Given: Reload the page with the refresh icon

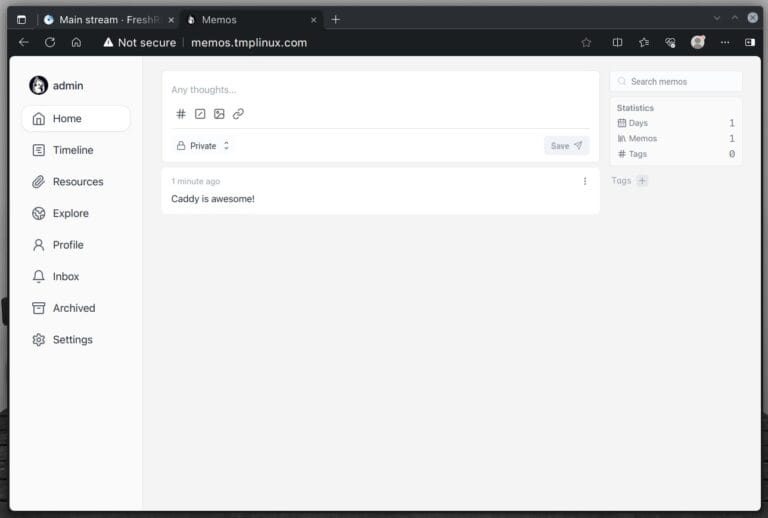Looking at the screenshot, I should point(50,42).
